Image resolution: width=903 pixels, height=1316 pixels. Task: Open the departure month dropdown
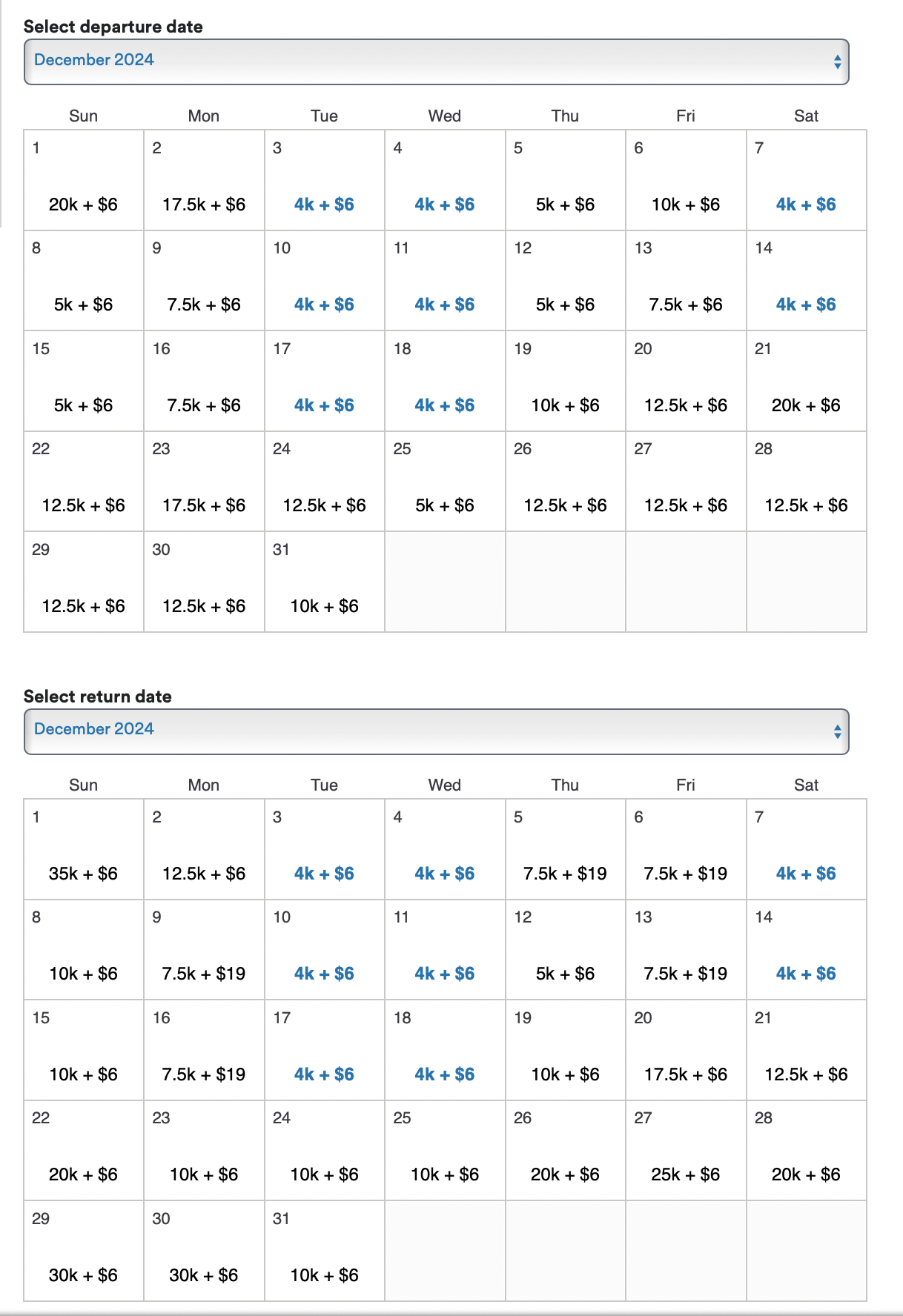[436, 62]
